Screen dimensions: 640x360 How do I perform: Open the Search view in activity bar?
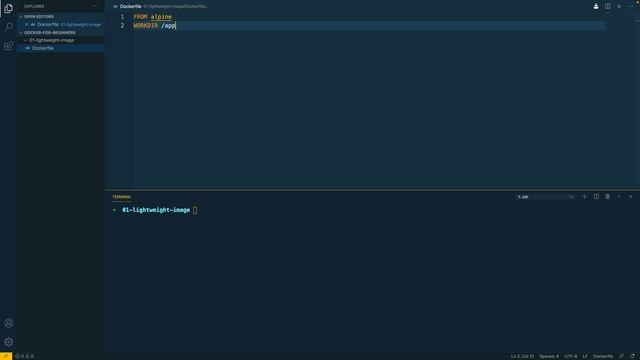pos(8,27)
